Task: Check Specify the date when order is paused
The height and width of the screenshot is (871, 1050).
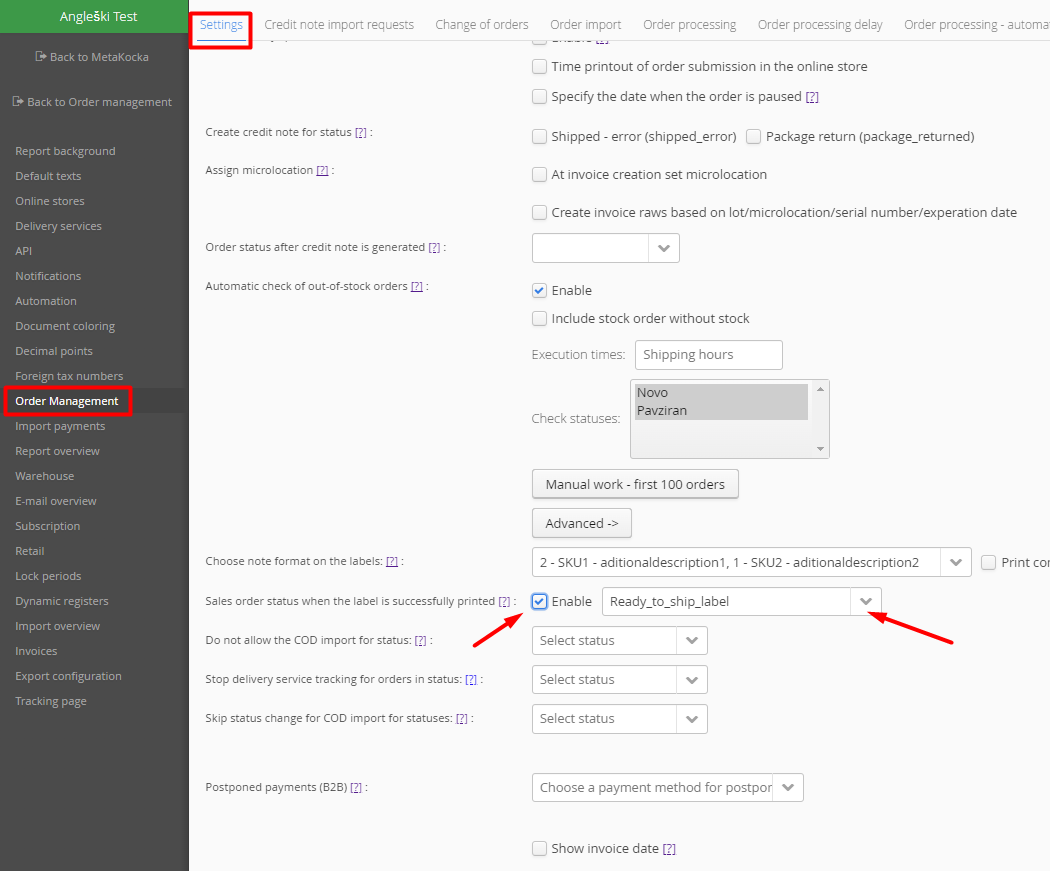Action: [x=539, y=96]
